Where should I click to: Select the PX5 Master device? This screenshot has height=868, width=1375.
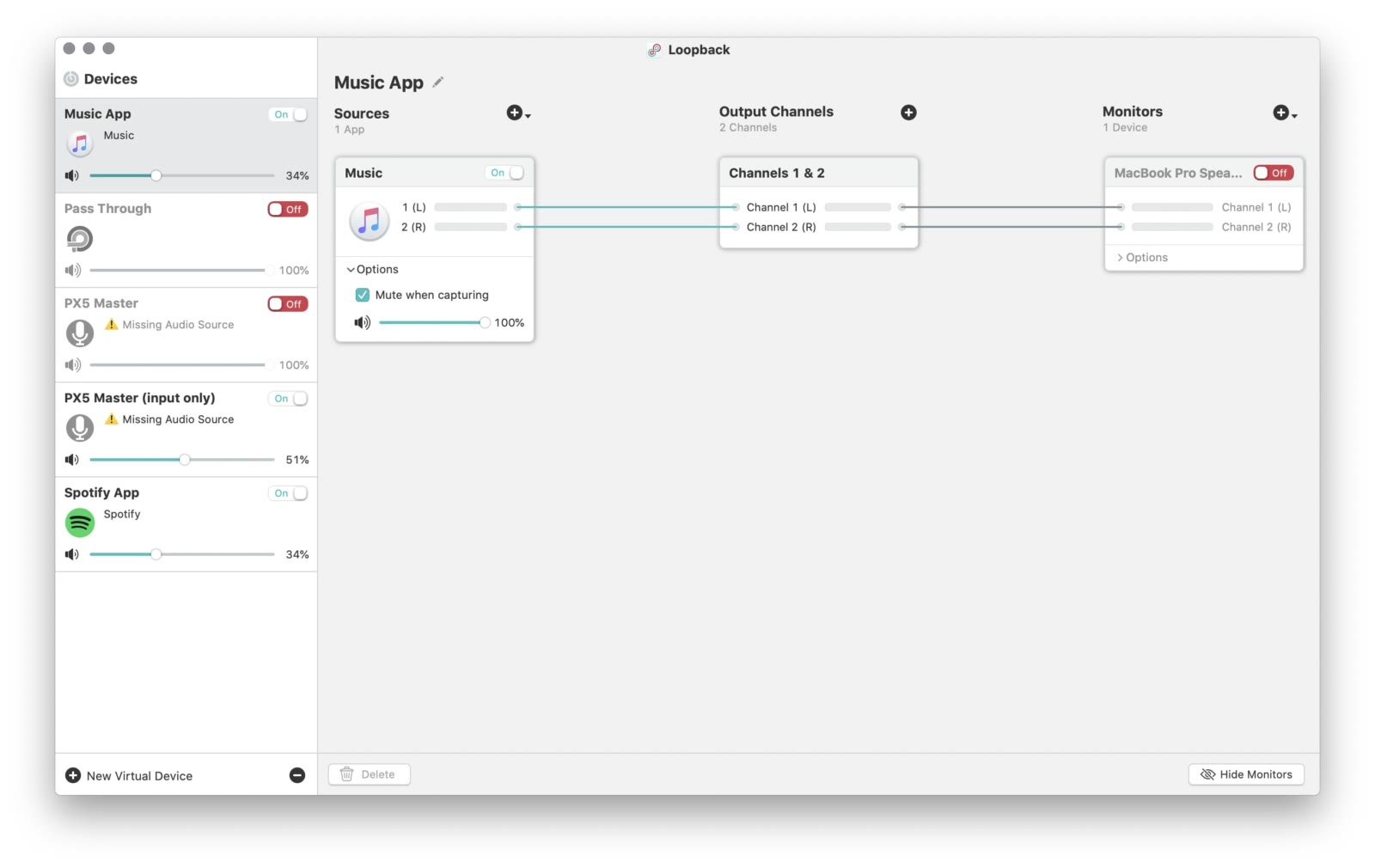186,335
